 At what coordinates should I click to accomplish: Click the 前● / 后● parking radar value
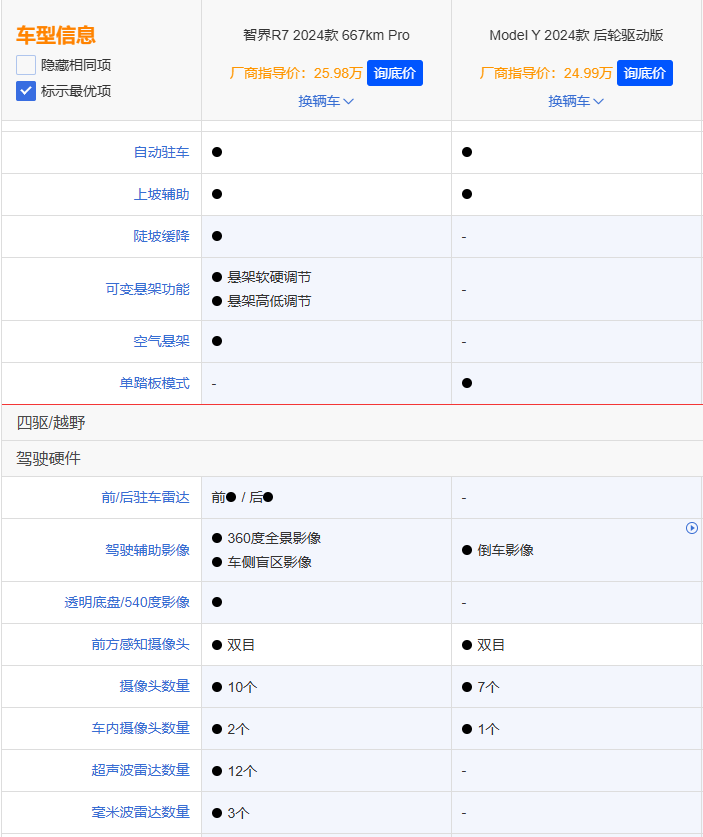242,498
